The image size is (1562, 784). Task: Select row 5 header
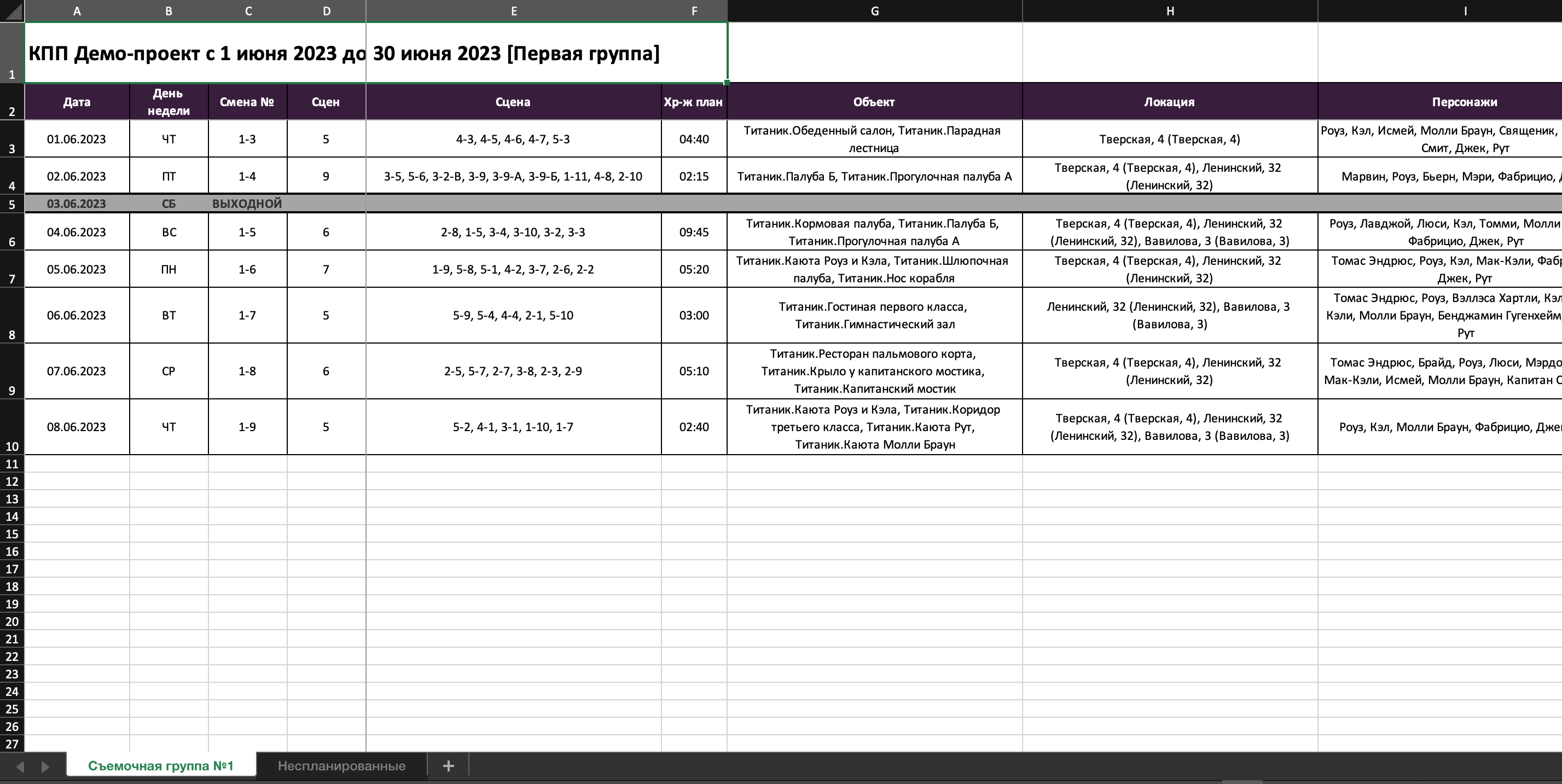click(11, 204)
